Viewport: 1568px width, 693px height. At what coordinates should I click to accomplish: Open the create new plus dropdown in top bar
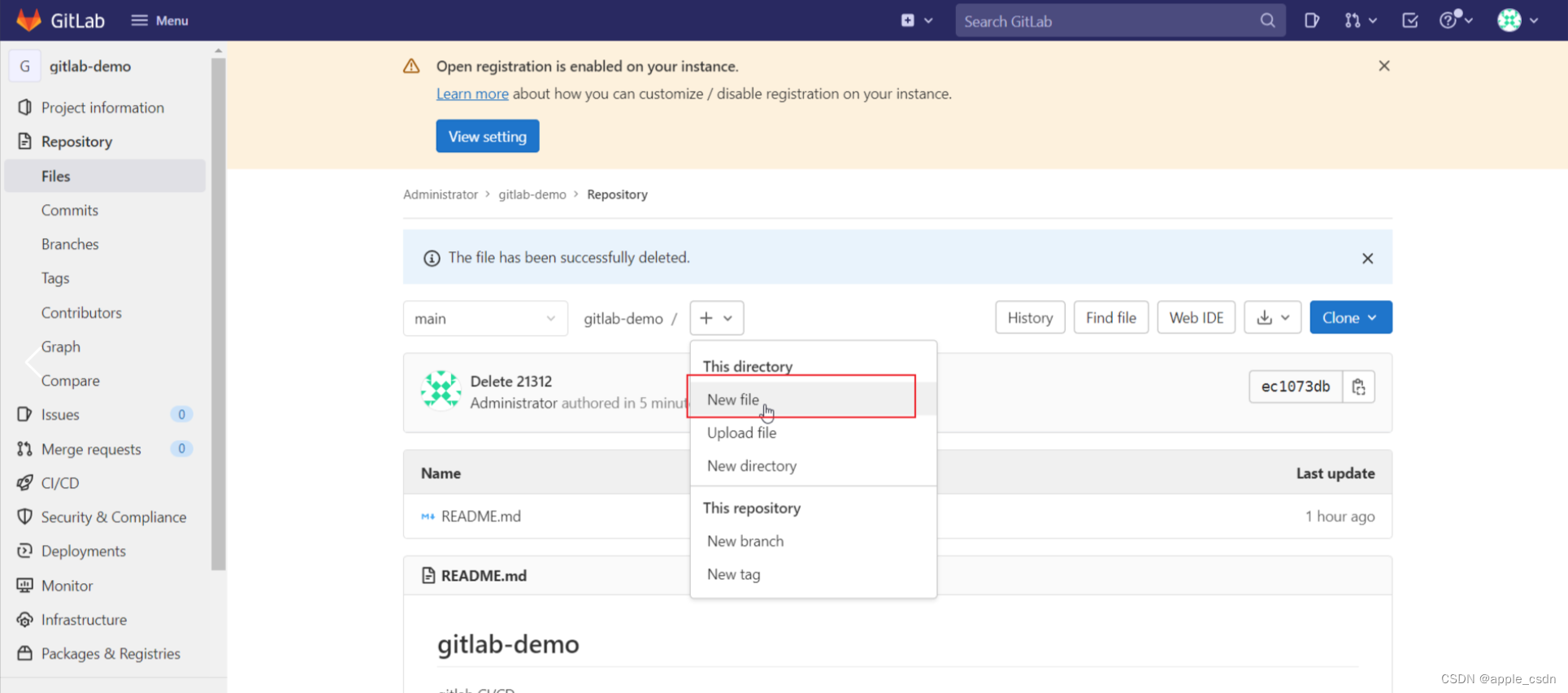coord(916,20)
